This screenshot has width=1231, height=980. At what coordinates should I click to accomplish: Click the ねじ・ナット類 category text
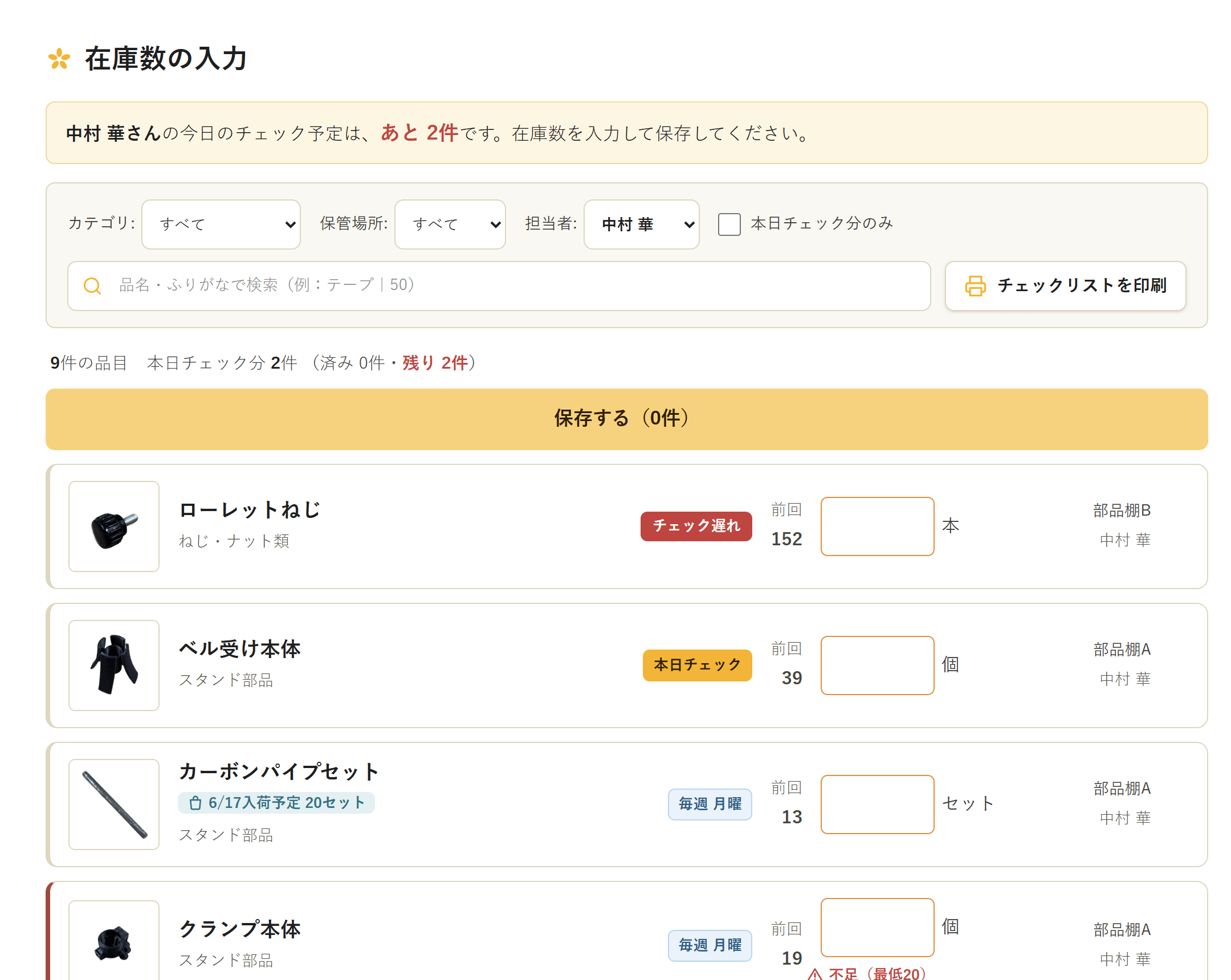click(x=234, y=541)
